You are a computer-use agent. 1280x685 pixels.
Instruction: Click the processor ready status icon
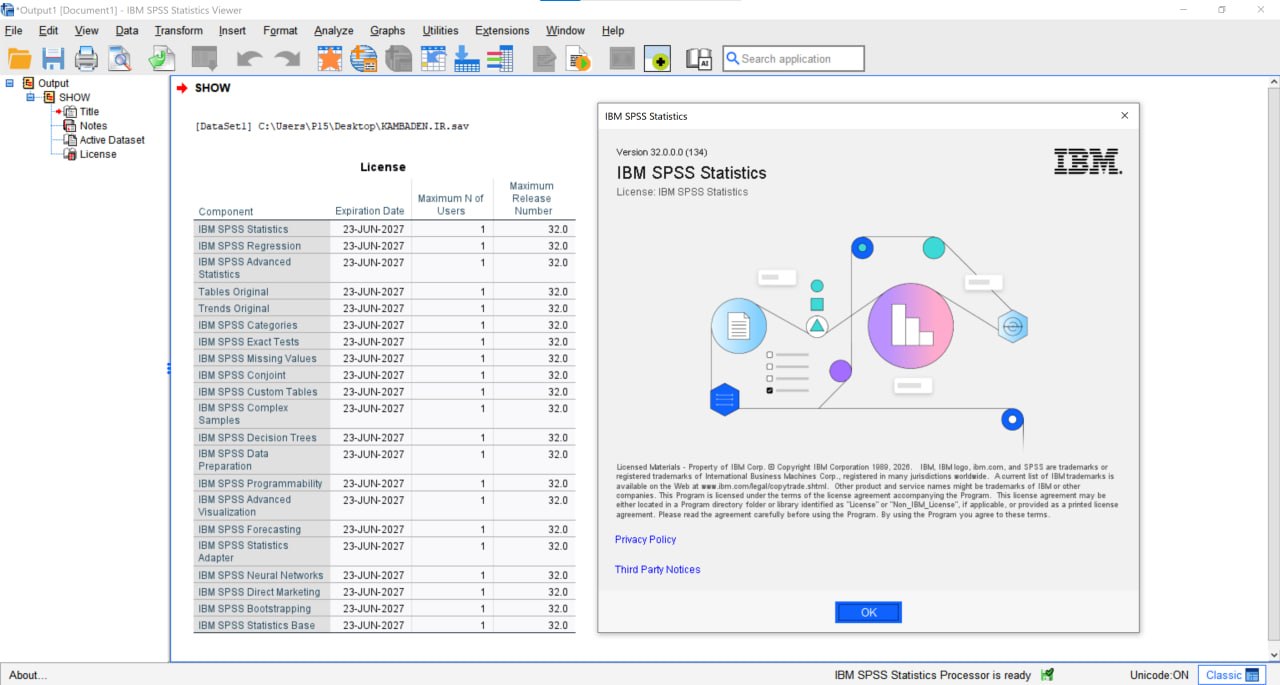(x=1047, y=675)
